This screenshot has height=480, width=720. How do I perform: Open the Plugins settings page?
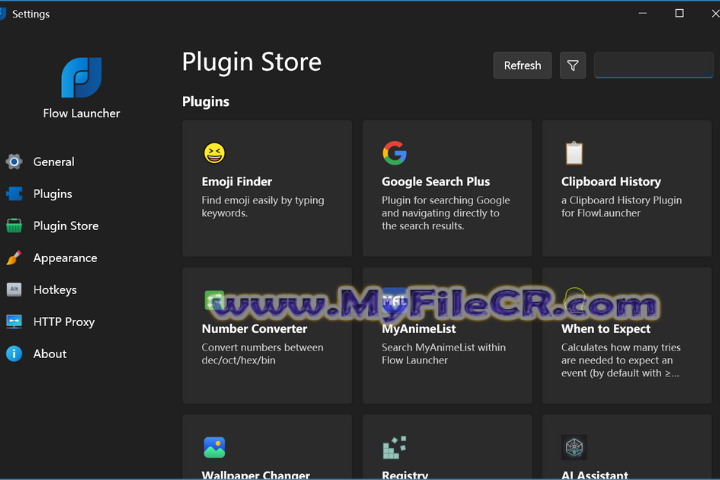point(53,194)
